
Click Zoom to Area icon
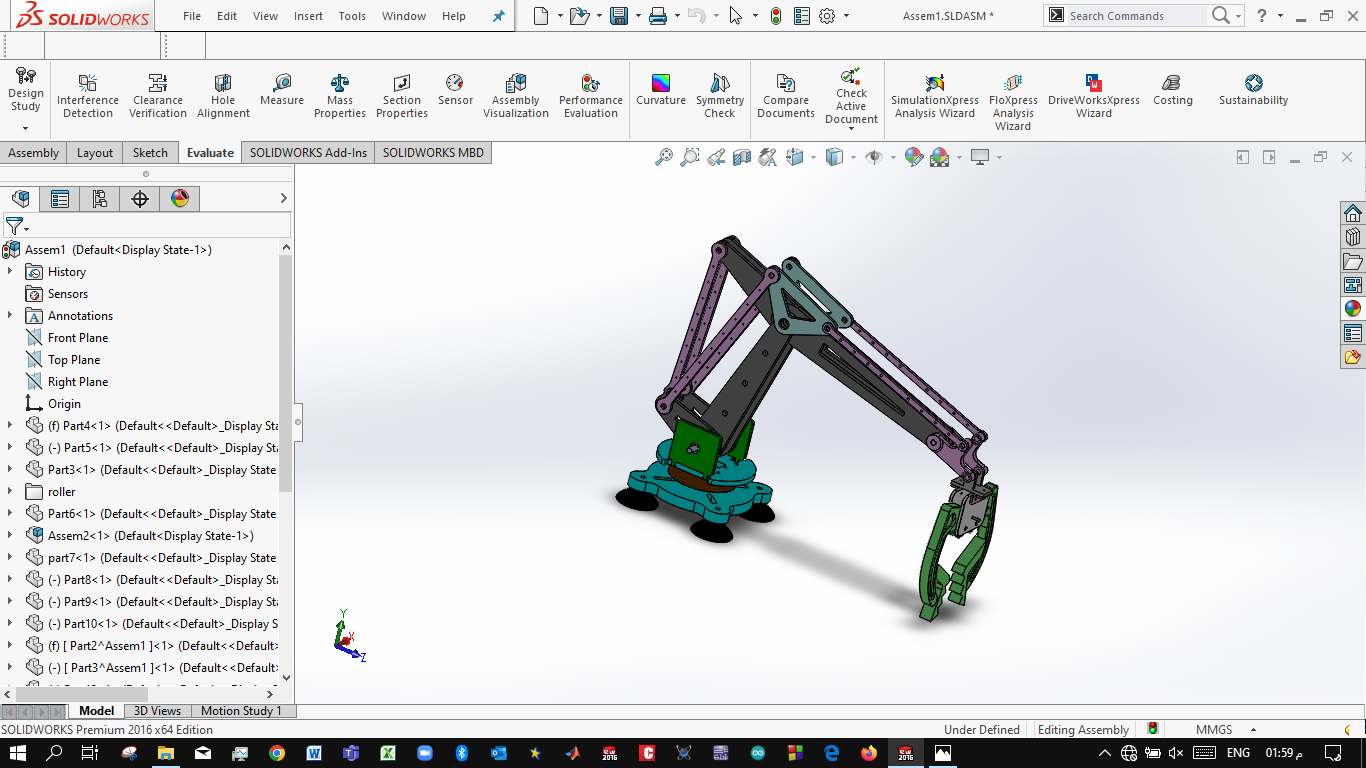(690, 157)
